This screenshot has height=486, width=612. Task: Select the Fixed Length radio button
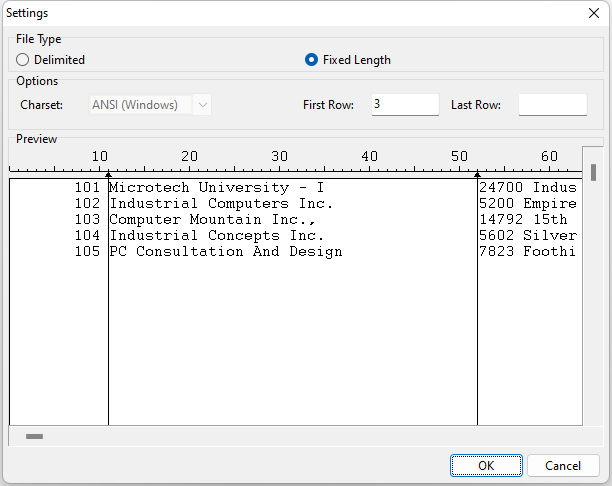pyautogui.click(x=311, y=60)
